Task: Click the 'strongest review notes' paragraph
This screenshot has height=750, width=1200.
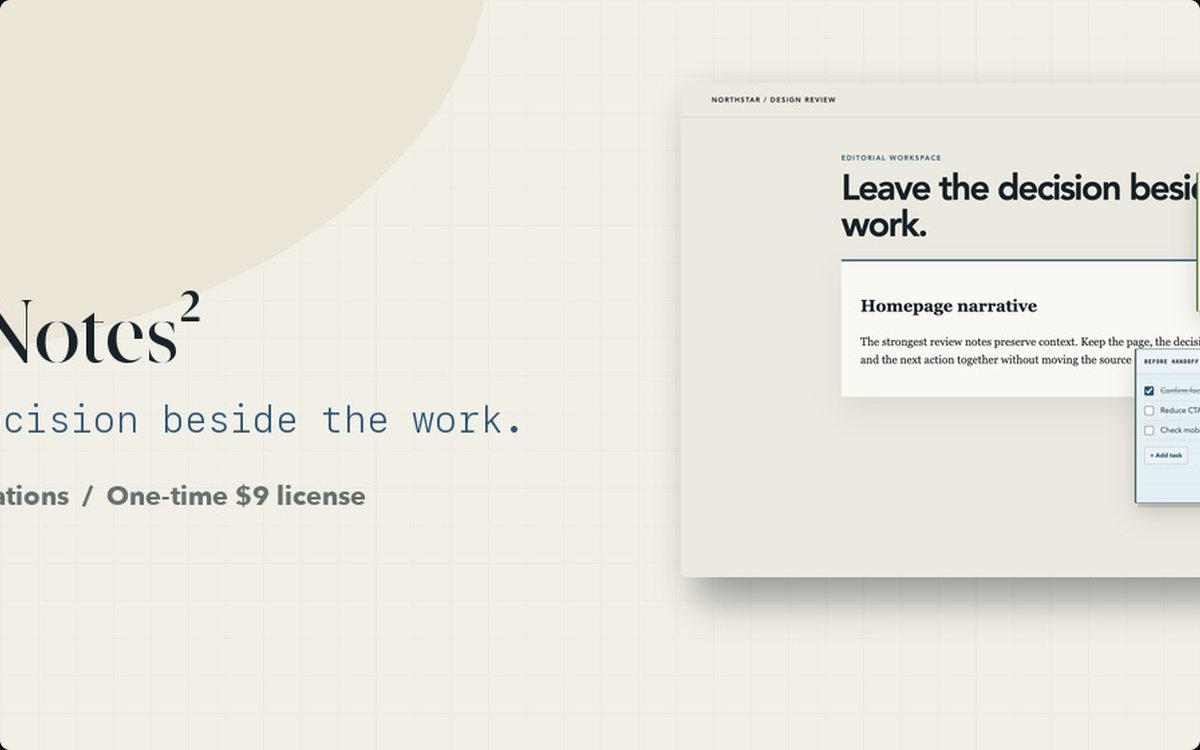Action: pos(1030,350)
